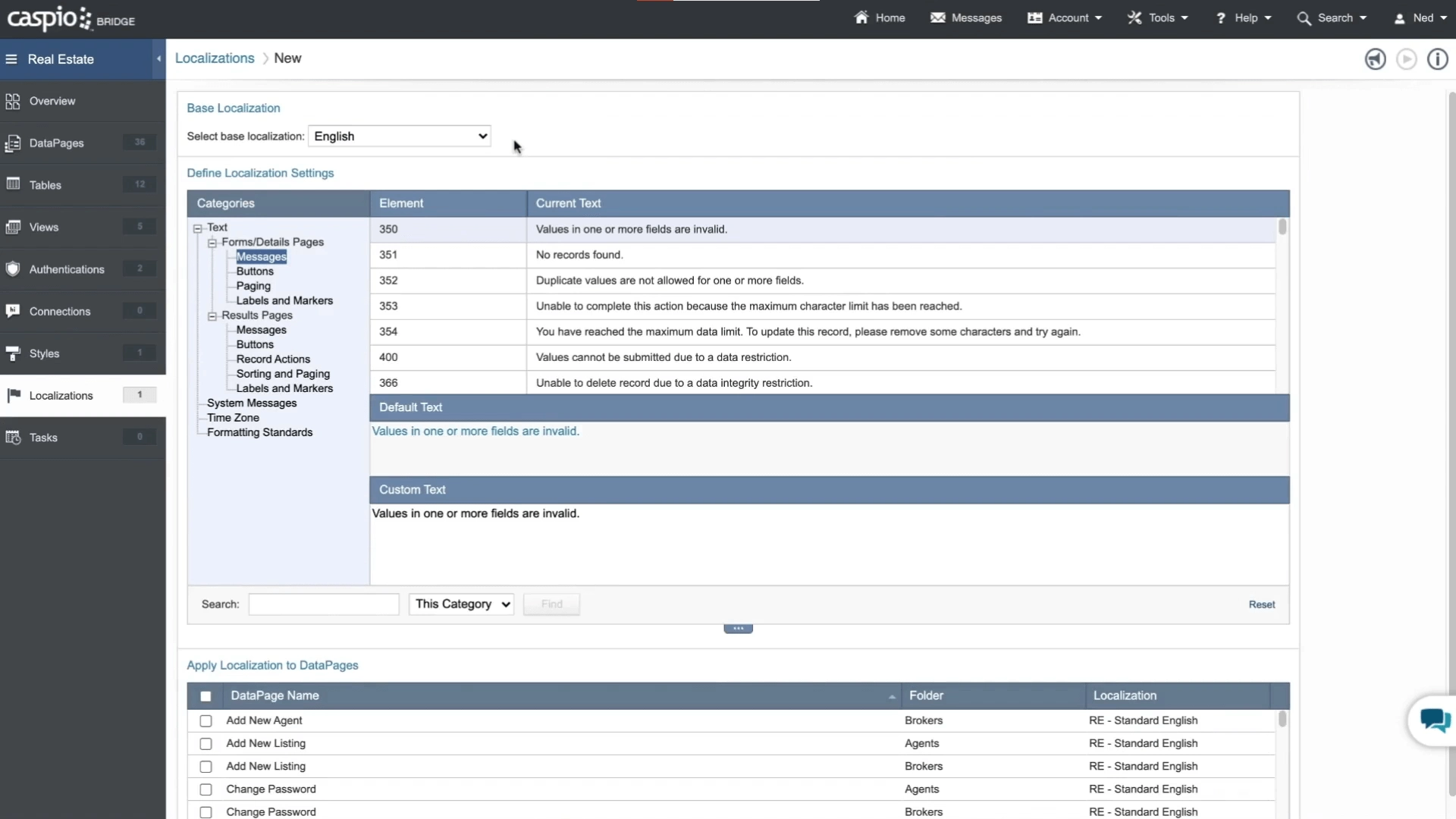Select Formatting Standards in category tree

pyautogui.click(x=259, y=432)
